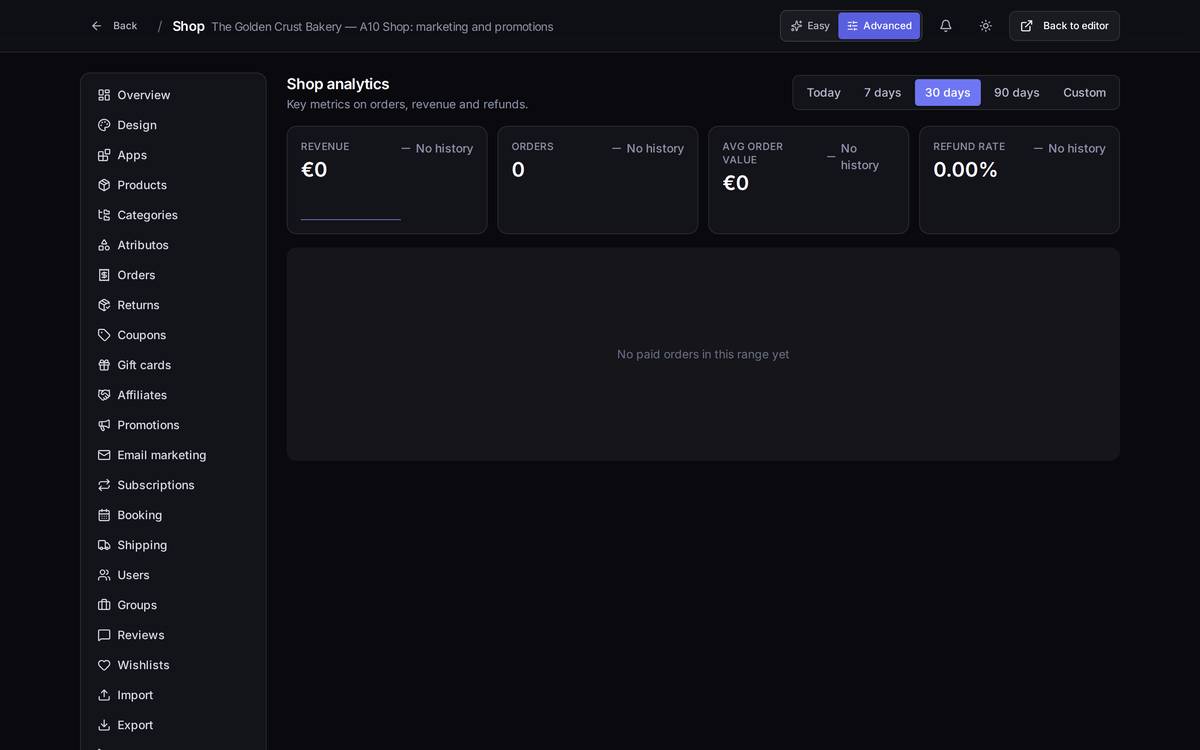Click the Categories icon in sidebar
Screen dimensions: 1200x750
click(x=104, y=215)
